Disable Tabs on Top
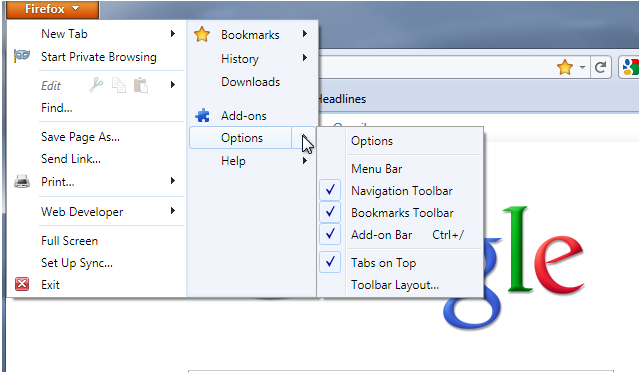This screenshot has width=639, height=372. [330, 263]
